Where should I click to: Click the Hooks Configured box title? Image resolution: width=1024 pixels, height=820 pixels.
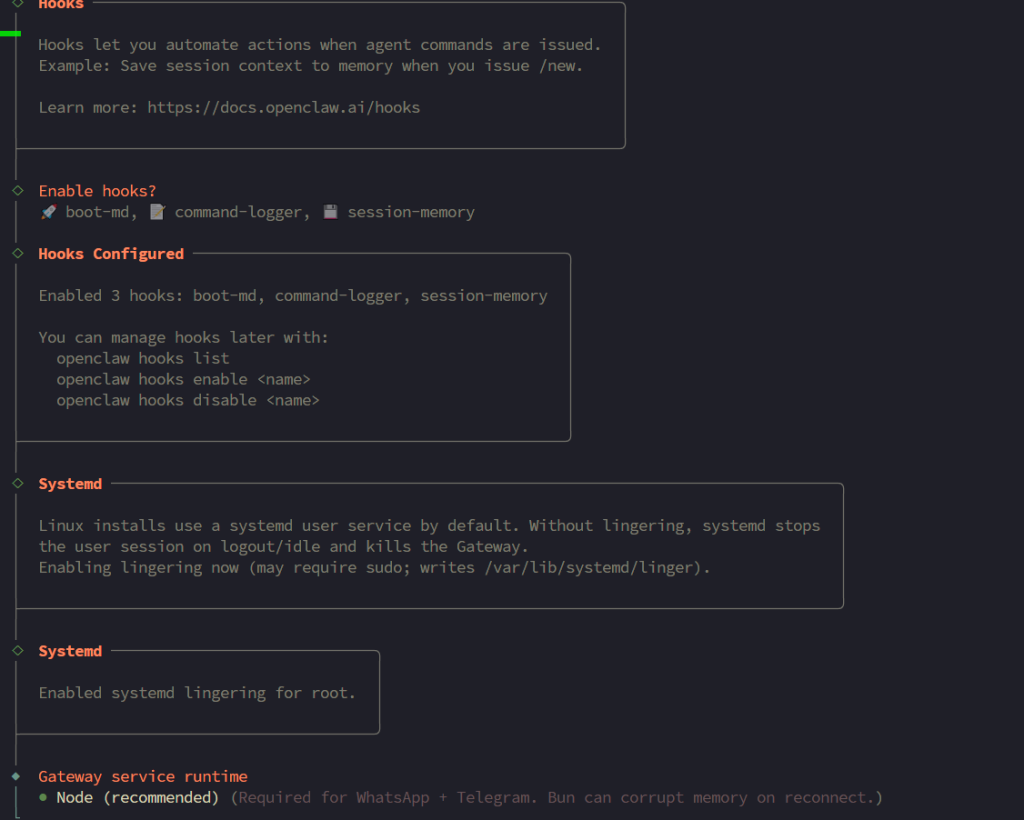tap(111, 254)
